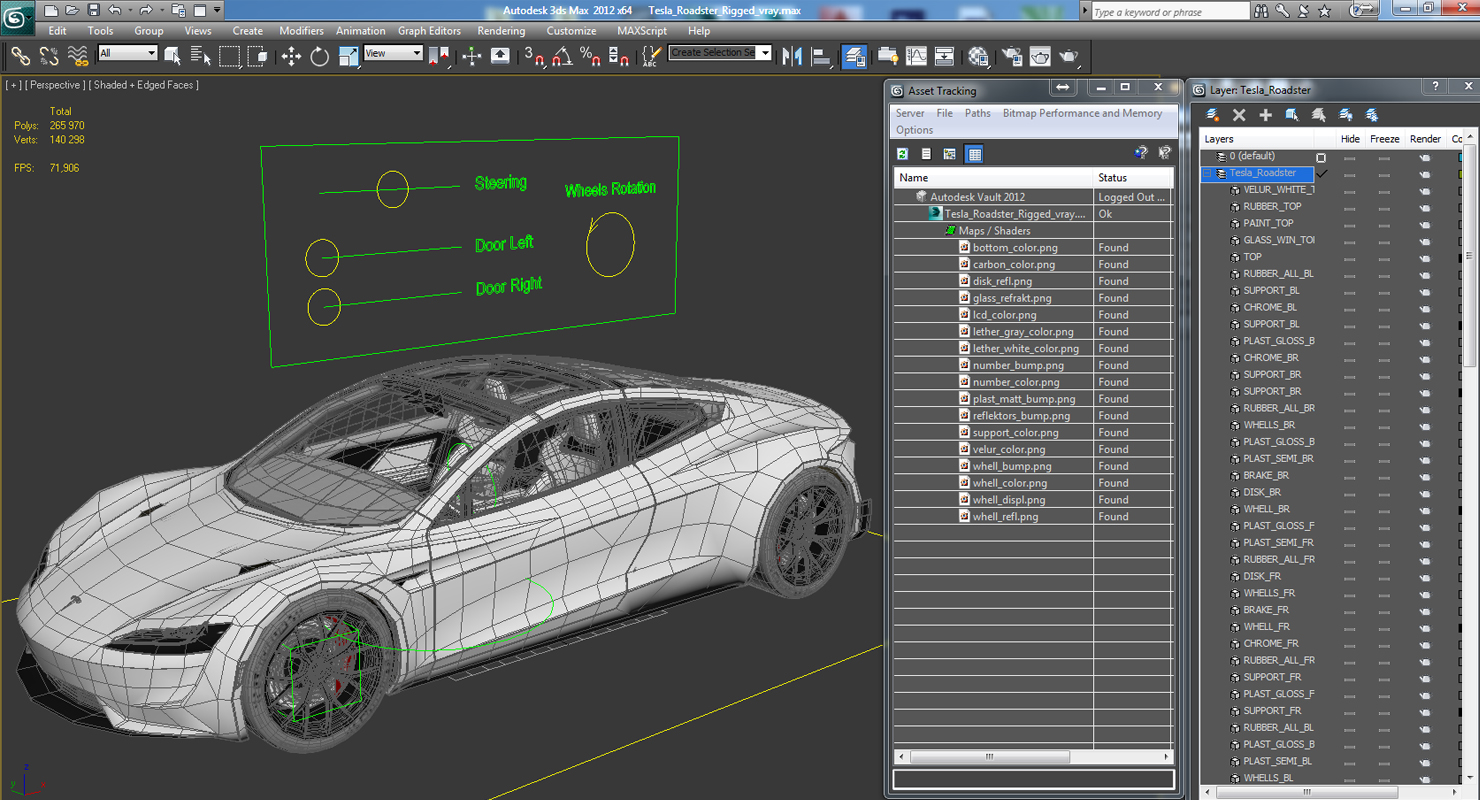The width and height of the screenshot is (1480, 800).
Task: Open Select by Name list
Action: (x=201, y=56)
